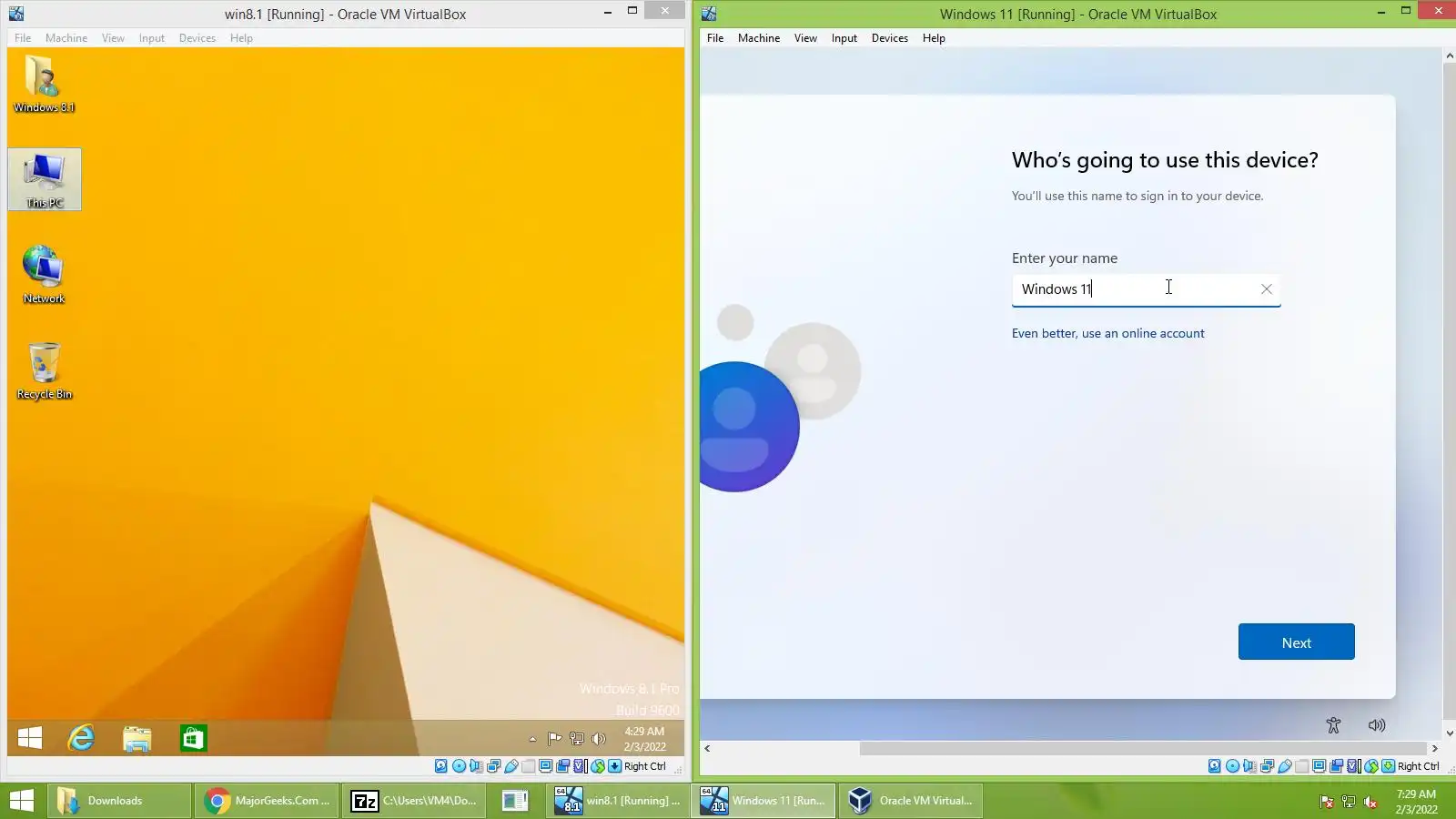Open View menu in win8.1 VirtualBox window
The image size is (1456, 819).
click(113, 38)
